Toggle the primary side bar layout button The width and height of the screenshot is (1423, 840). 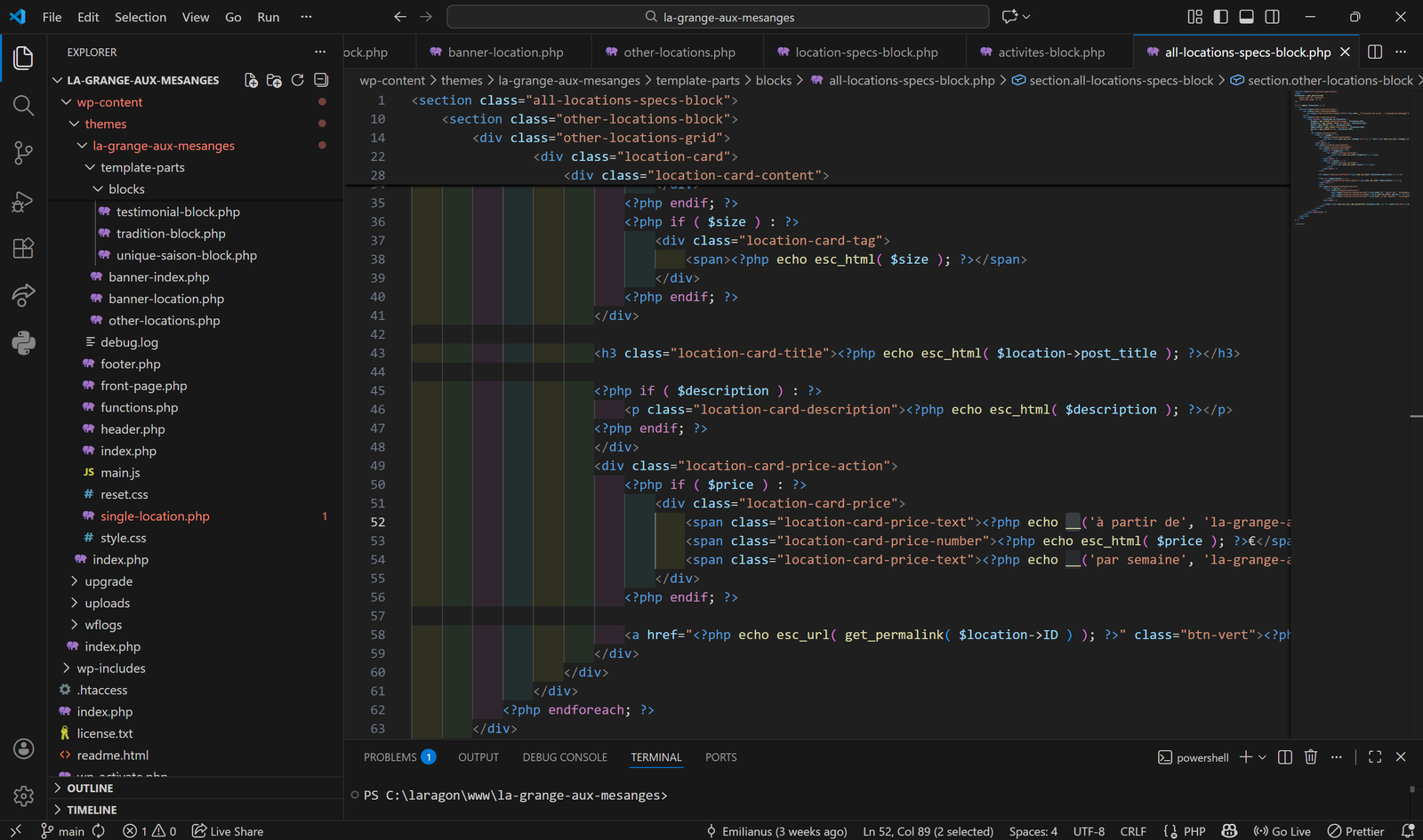pyautogui.click(x=1220, y=17)
